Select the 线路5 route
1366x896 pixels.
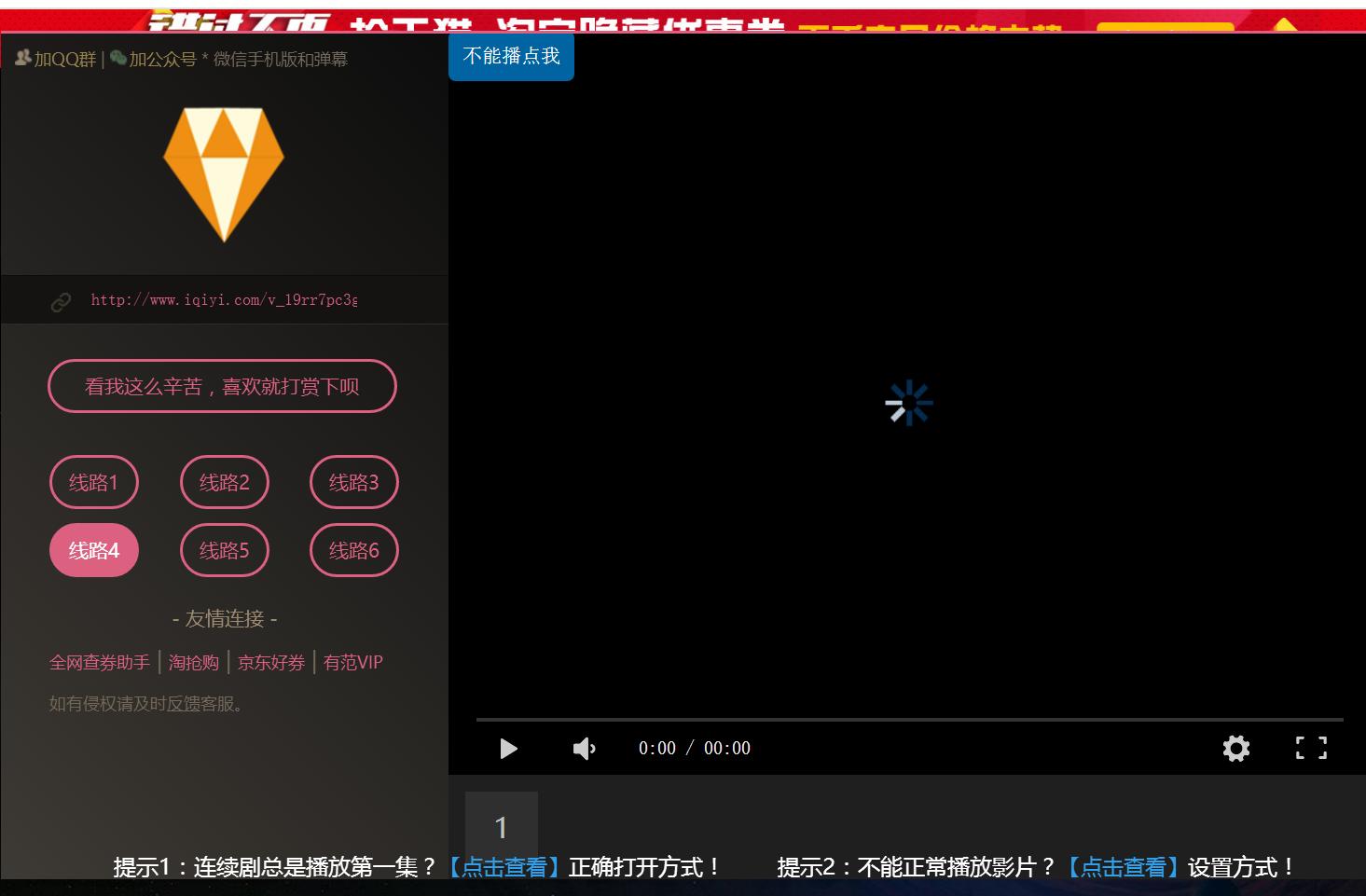click(224, 550)
